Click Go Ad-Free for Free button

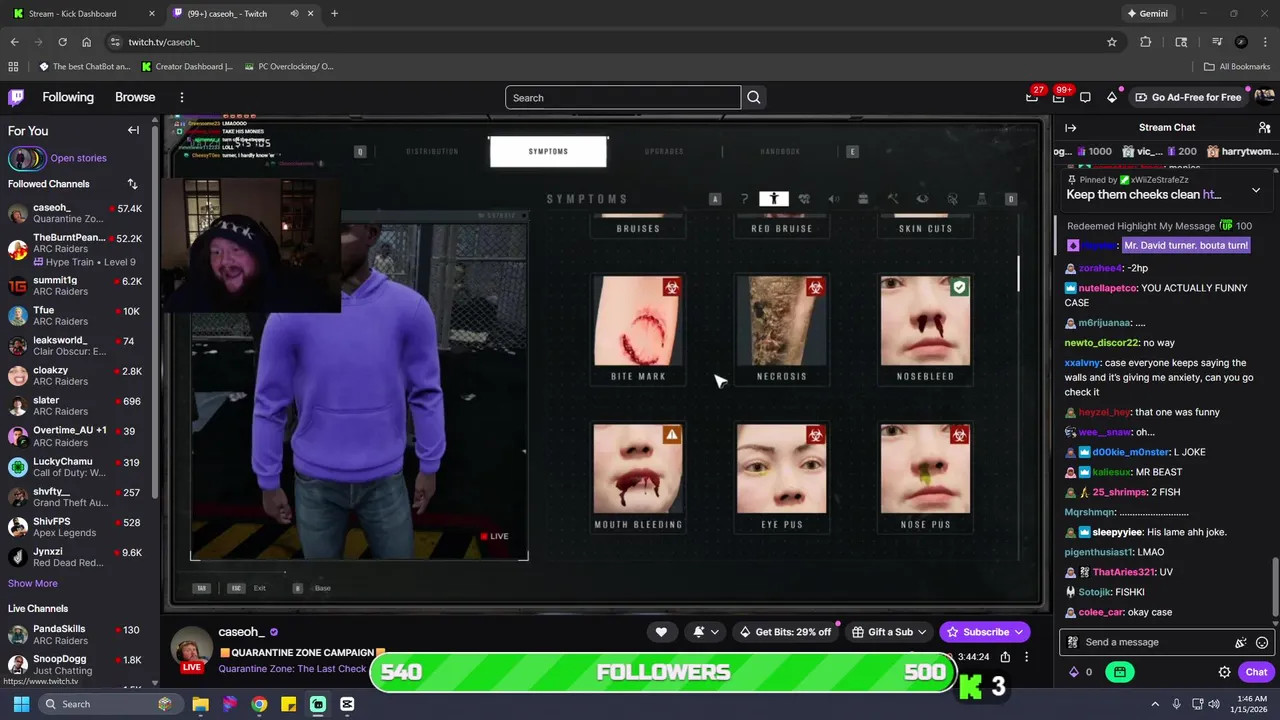[1188, 97]
